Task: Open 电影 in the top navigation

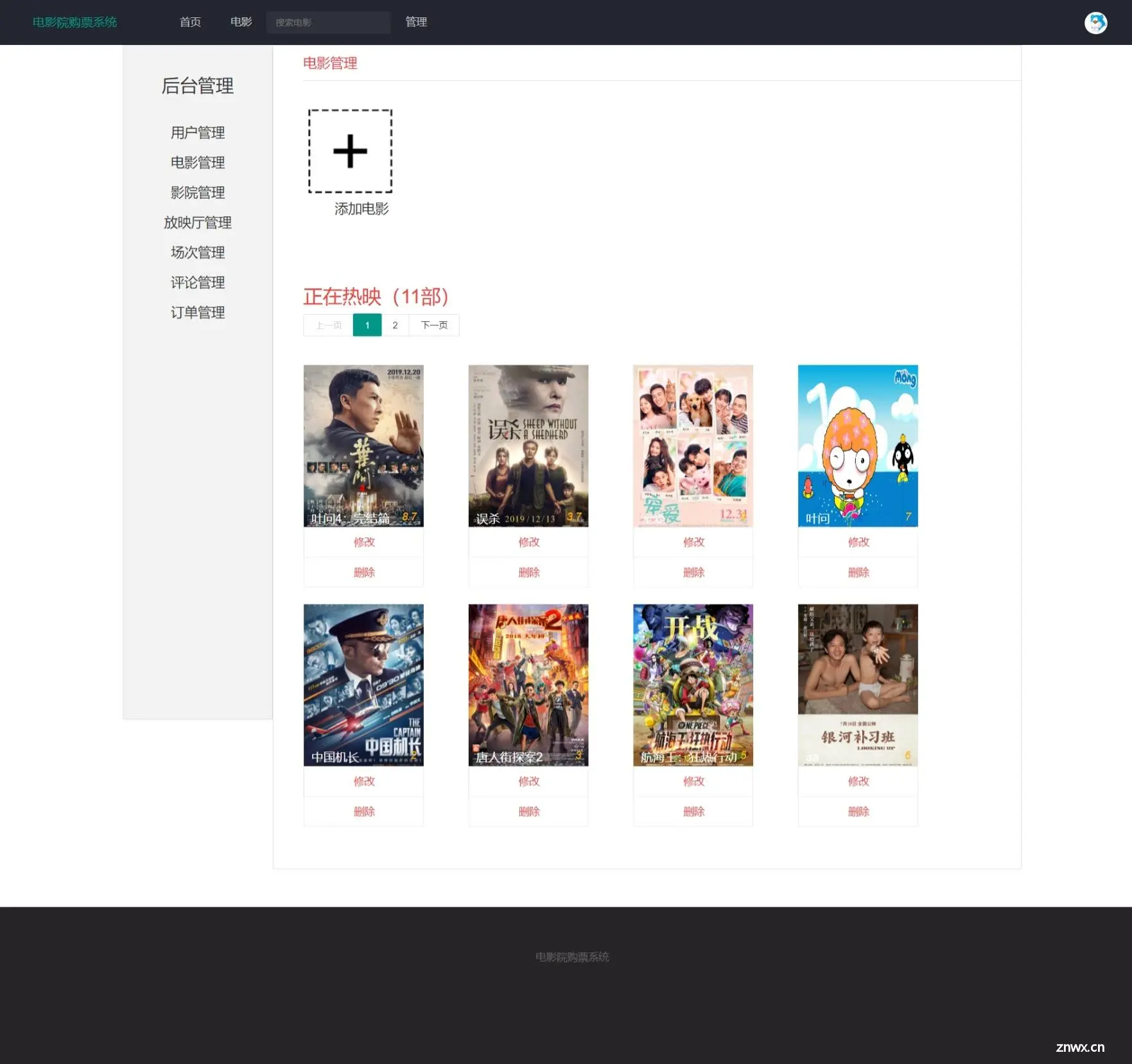Action: [241, 22]
